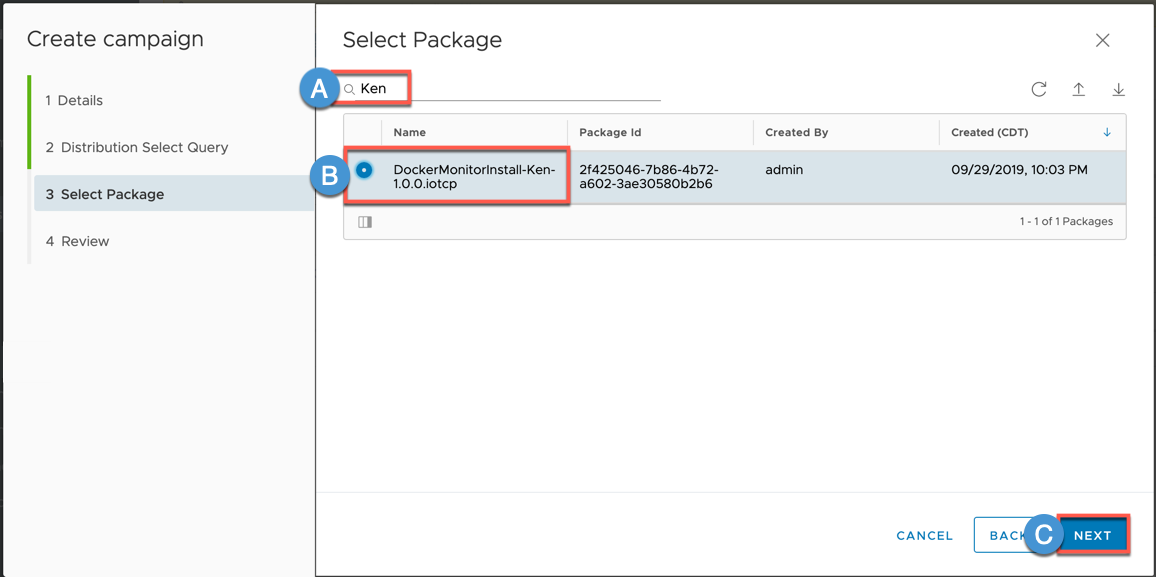Viewport: 1156px width, 577px height.
Task: Click the refresh packages icon
Action: click(1039, 89)
